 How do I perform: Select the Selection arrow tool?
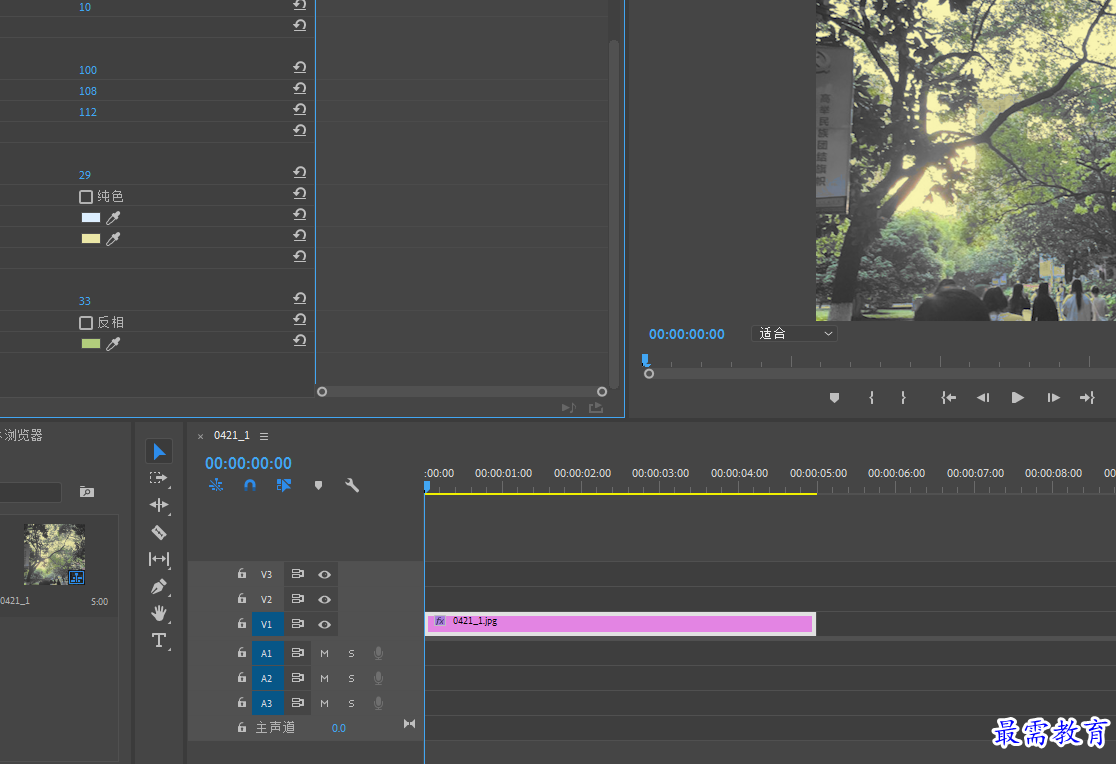[x=159, y=451]
